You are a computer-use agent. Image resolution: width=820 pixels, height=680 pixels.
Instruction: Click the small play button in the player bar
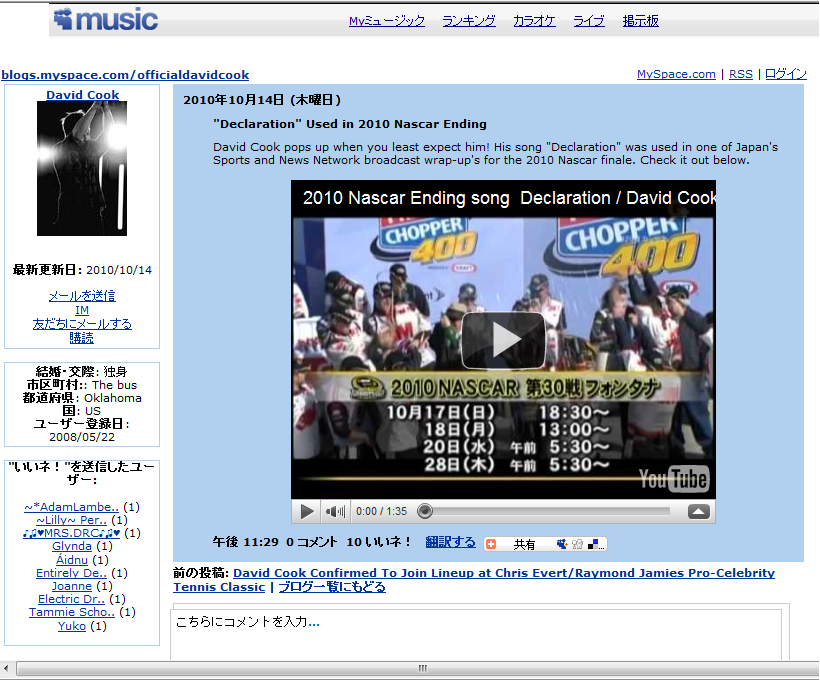point(307,511)
